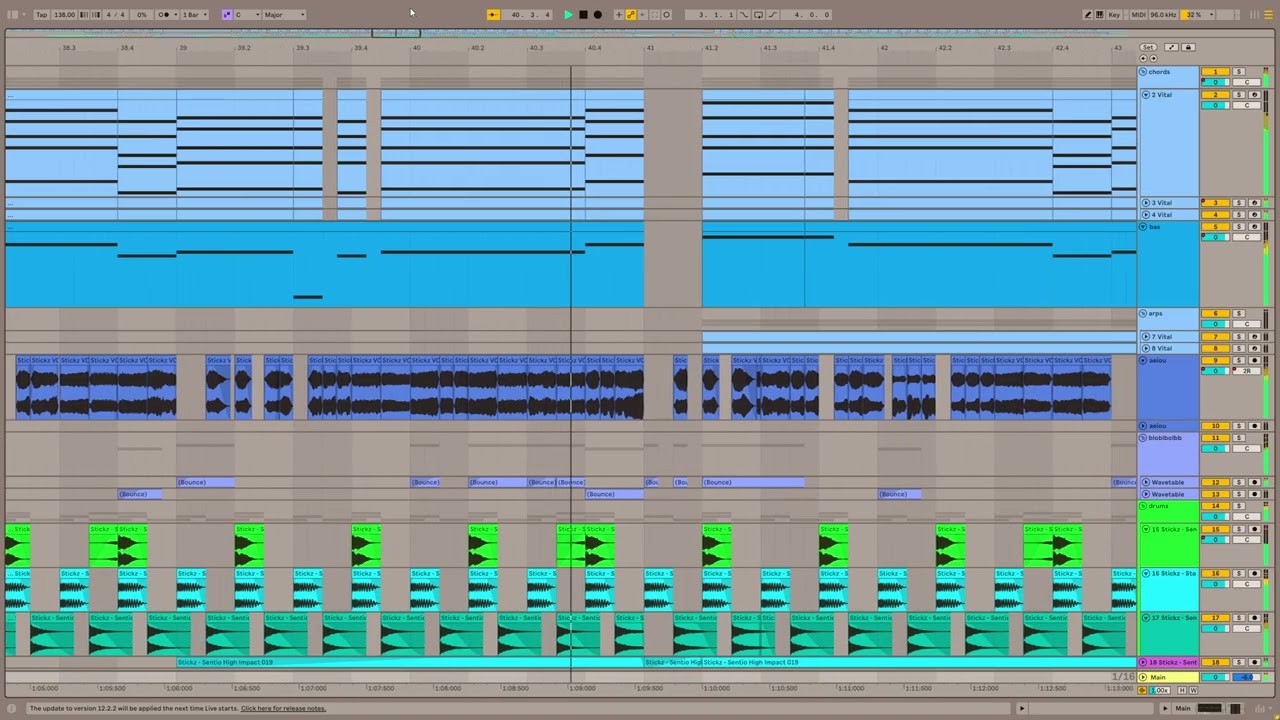The height and width of the screenshot is (720, 1280).
Task: Arm the 2 Vital track for recording
Action: coord(1254,95)
